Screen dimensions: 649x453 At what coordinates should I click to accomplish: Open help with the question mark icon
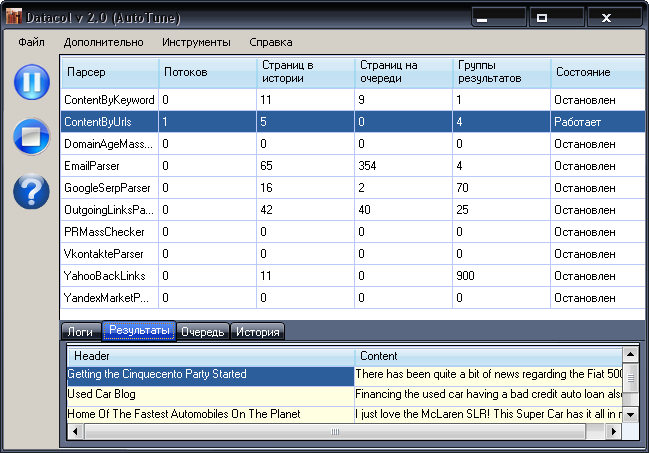pos(31,189)
